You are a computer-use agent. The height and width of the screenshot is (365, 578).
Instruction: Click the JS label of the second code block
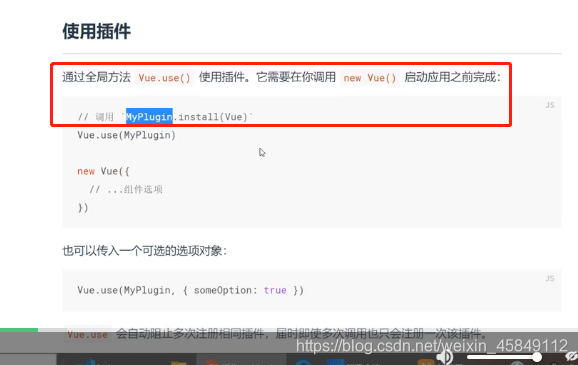coord(550,278)
